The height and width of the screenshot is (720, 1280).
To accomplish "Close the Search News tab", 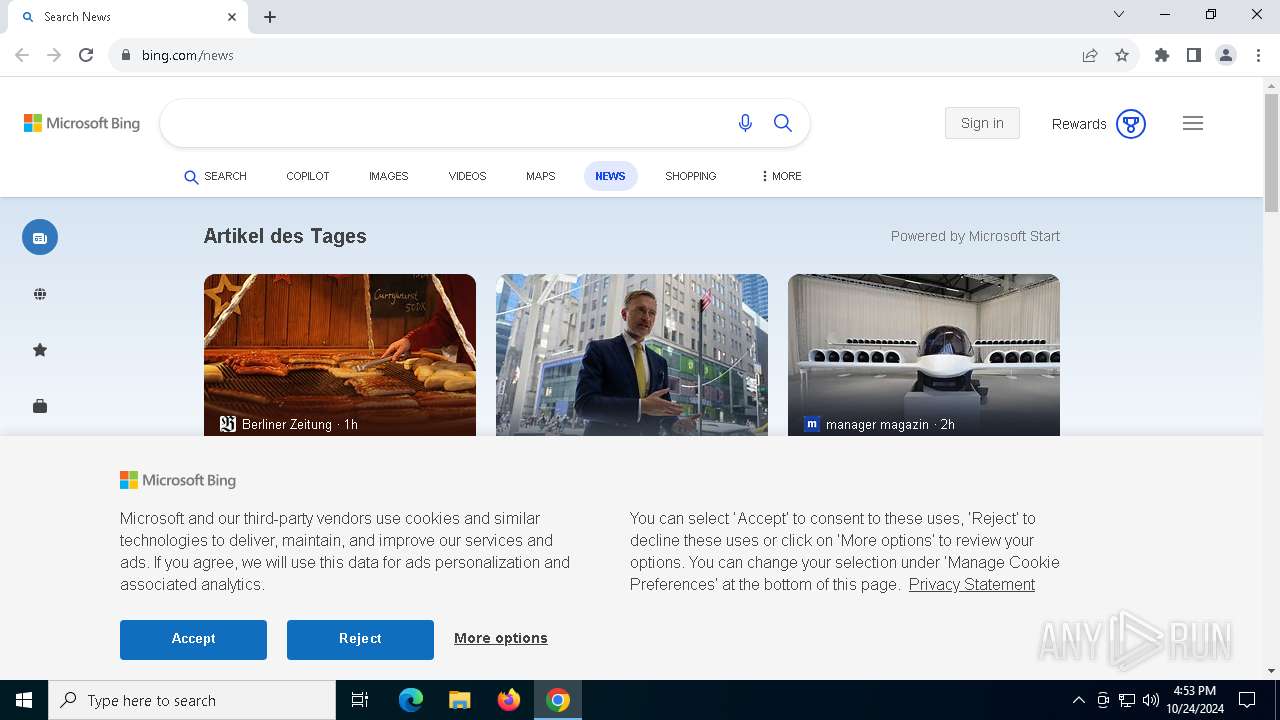I will point(232,17).
